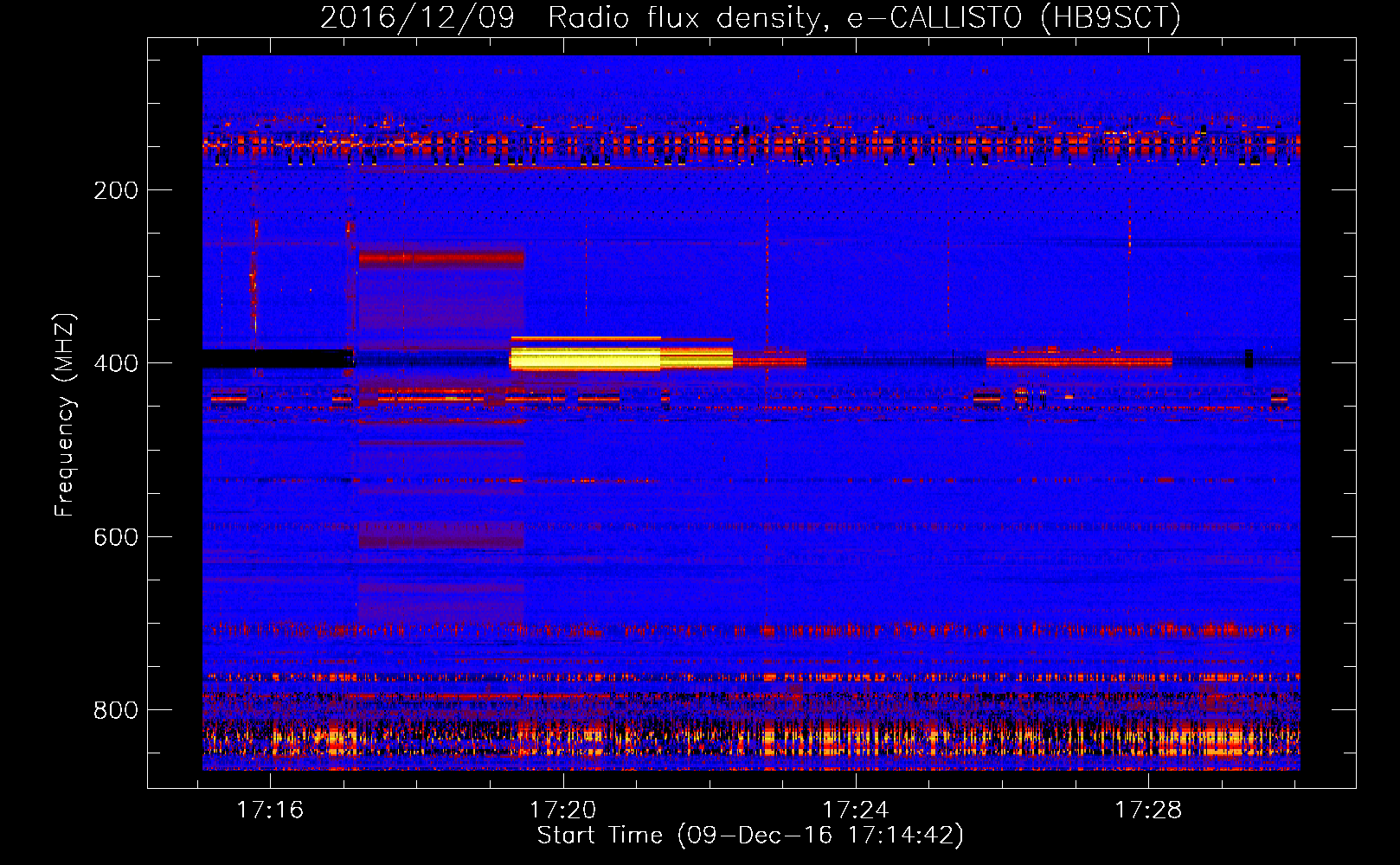Click the red emission band near 280 MHz
Image resolution: width=1400 pixels, height=865 pixels.
(441, 258)
